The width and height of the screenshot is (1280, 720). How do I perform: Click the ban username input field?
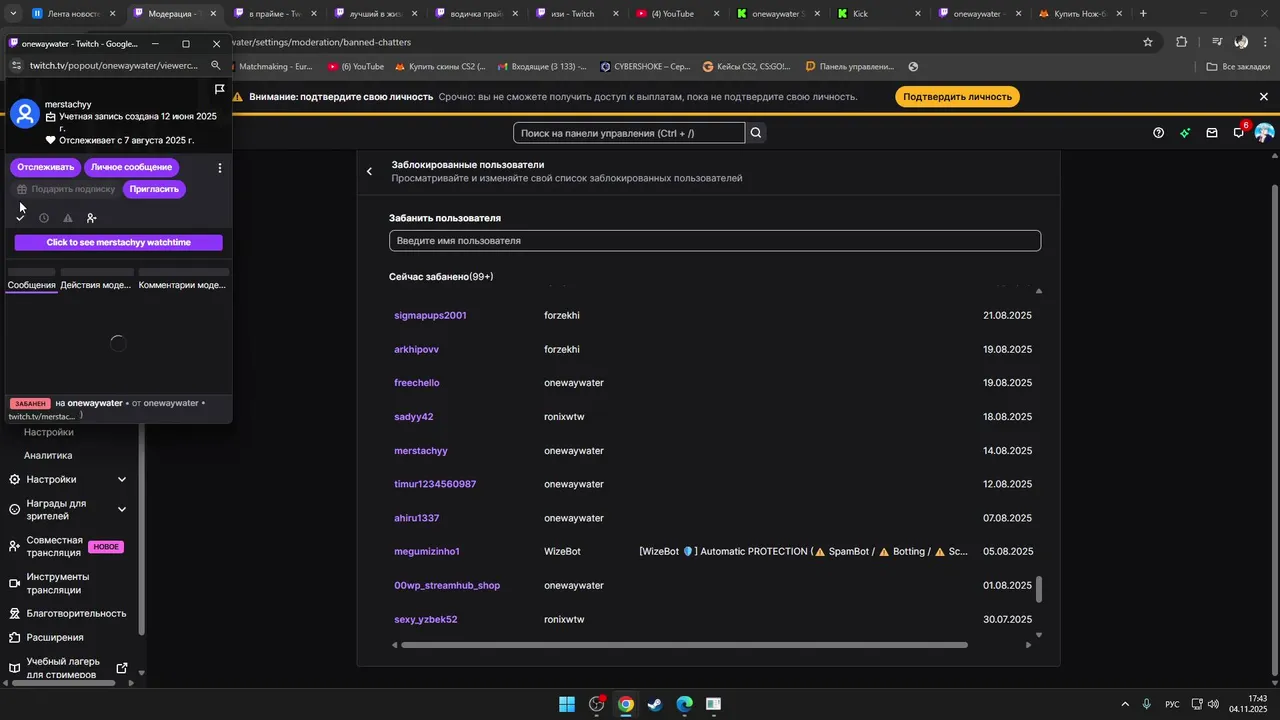pyautogui.click(x=715, y=241)
